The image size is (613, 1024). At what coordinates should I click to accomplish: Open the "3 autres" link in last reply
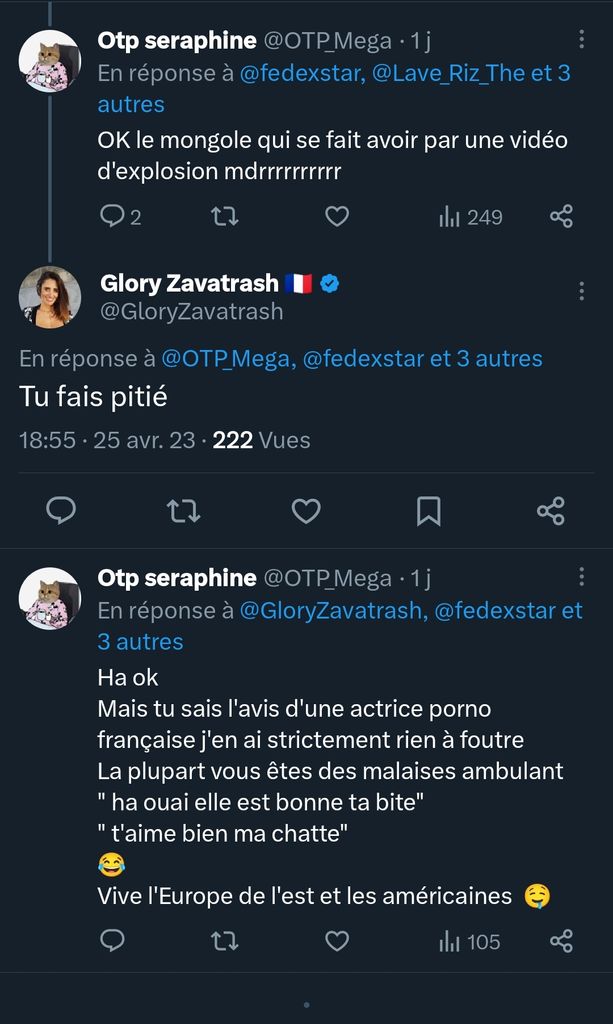click(140, 642)
